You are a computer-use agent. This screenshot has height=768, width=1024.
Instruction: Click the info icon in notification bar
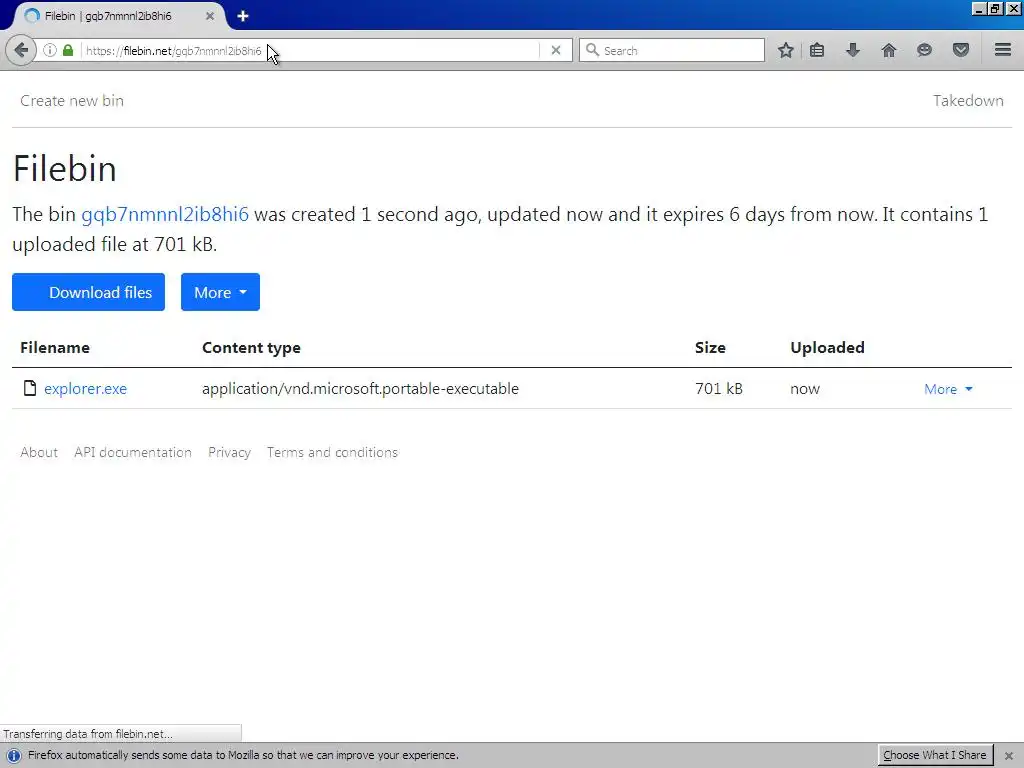[x=13, y=756]
